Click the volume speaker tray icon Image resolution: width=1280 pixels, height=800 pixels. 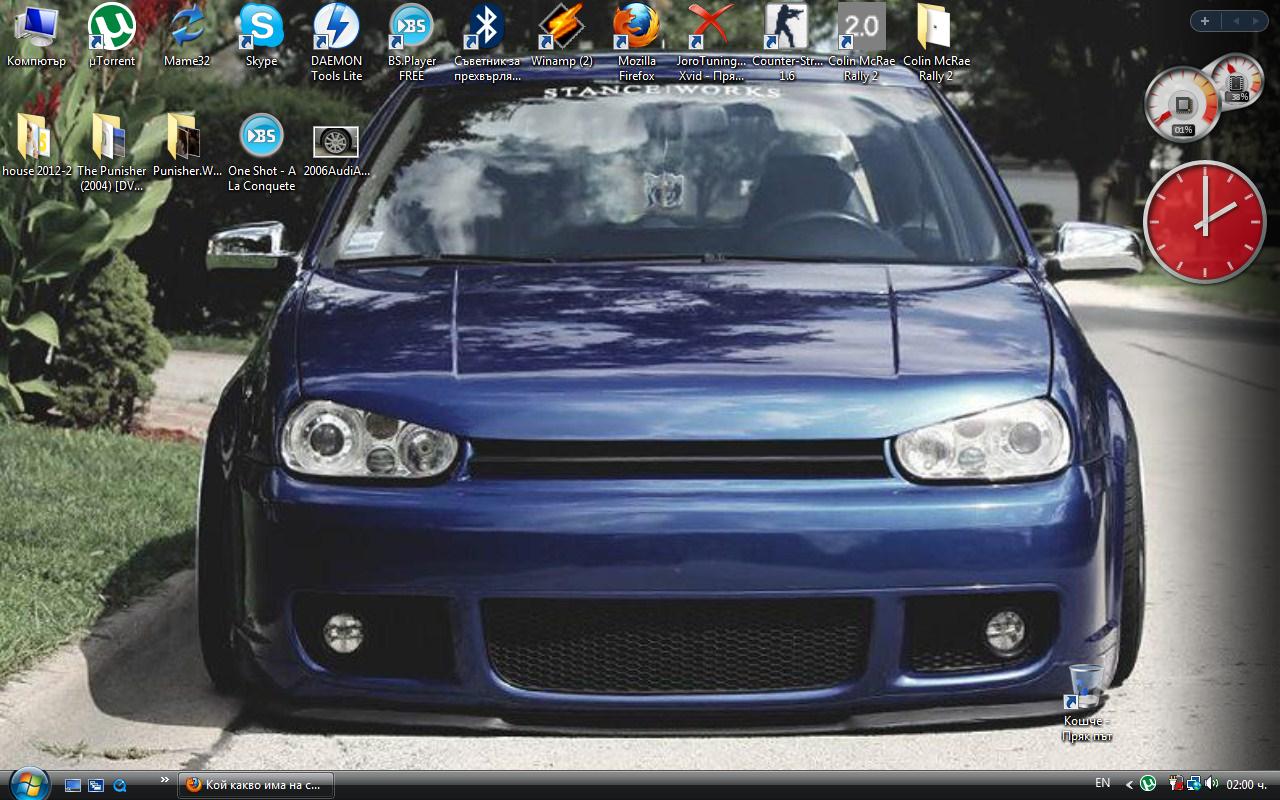pos(1211,784)
